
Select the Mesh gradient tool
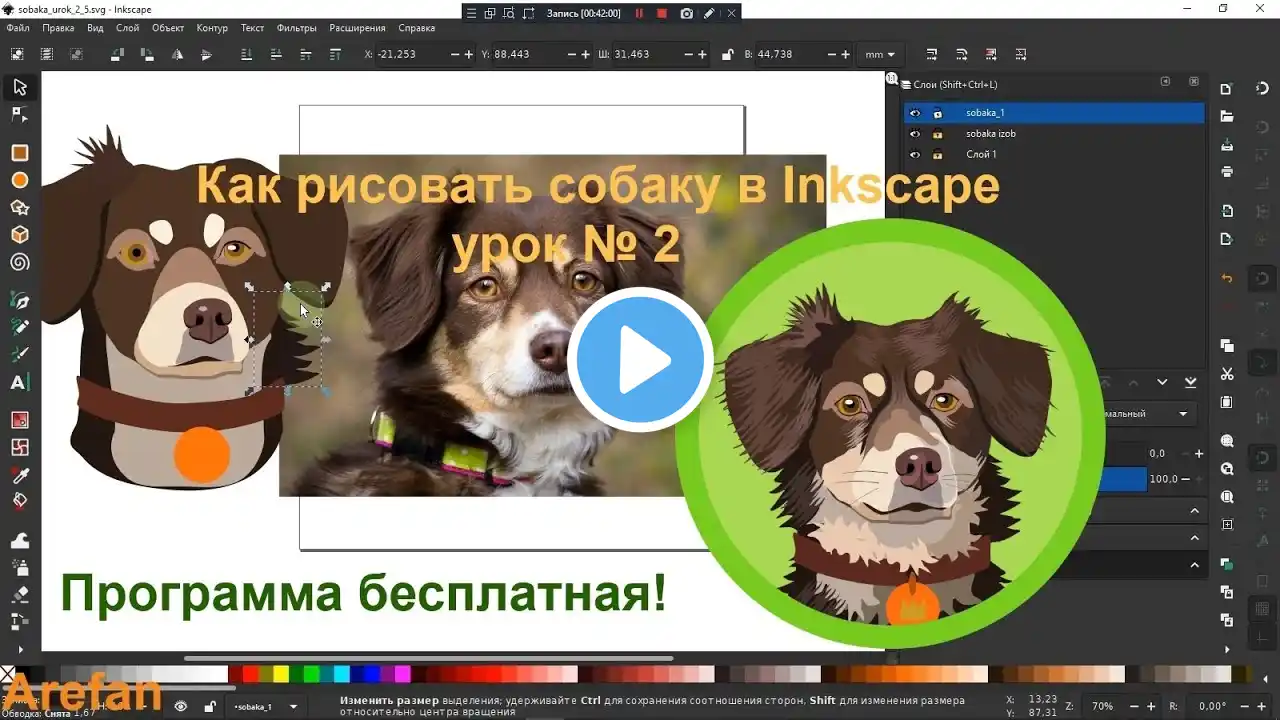coord(19,447)
